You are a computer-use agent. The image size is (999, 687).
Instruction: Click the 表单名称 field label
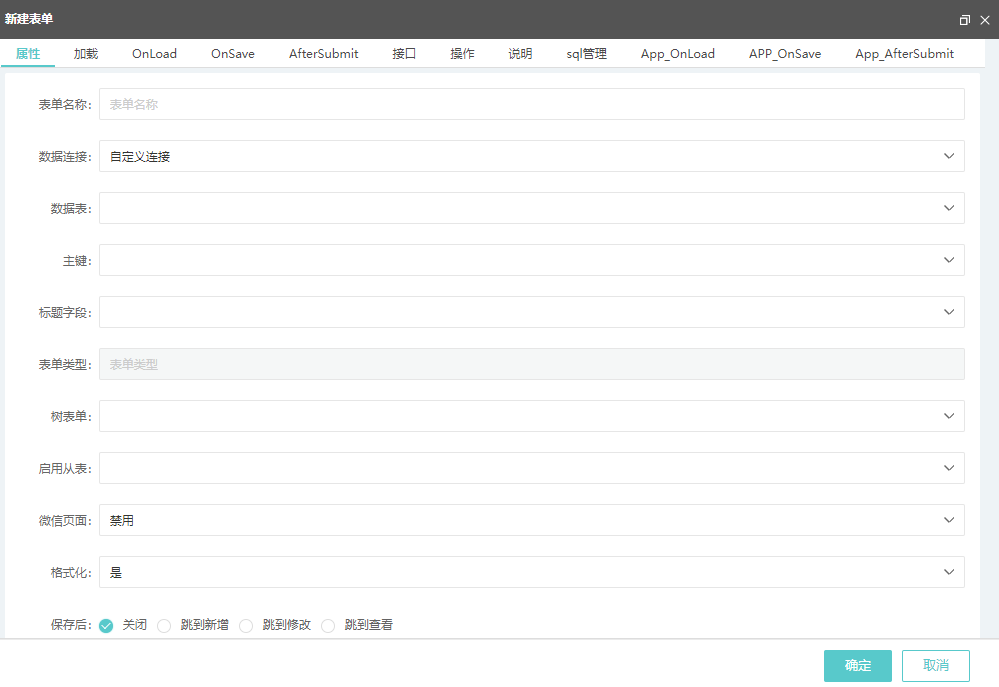[65, 105]
